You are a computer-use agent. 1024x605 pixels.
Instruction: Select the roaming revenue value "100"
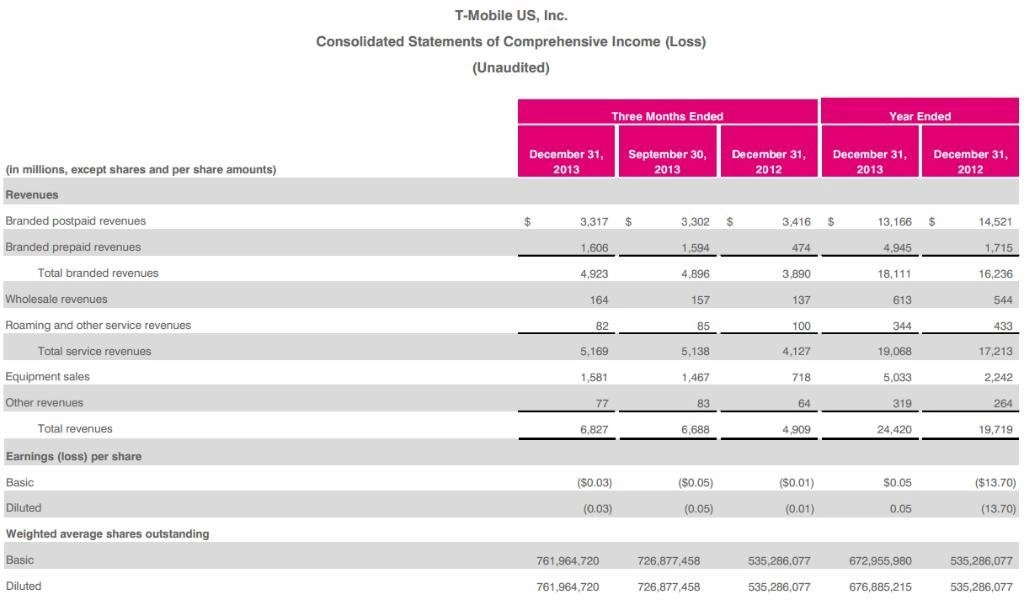pyautogui.click(x=801, y=325)
